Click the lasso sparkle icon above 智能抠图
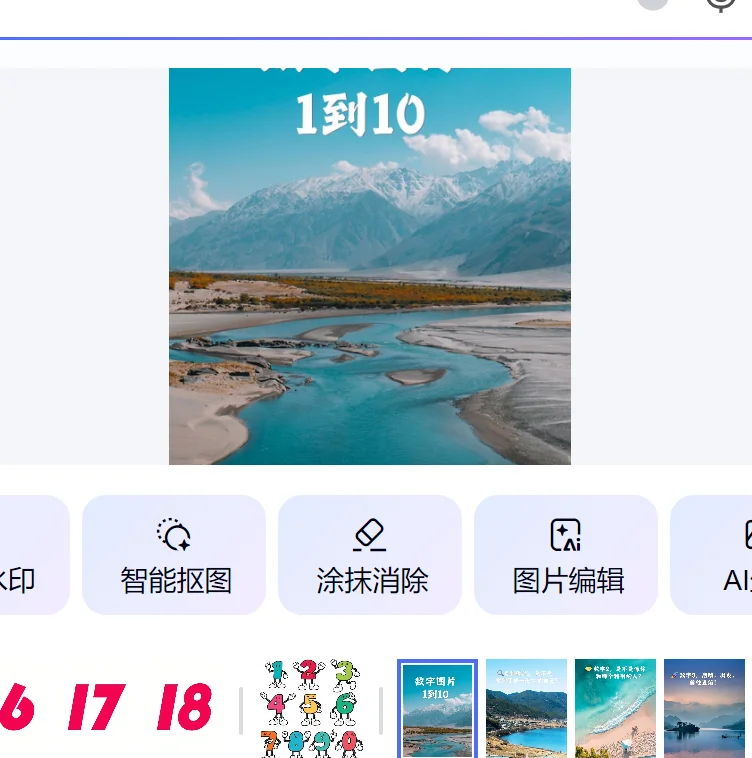752x758 pixels. 174,534
